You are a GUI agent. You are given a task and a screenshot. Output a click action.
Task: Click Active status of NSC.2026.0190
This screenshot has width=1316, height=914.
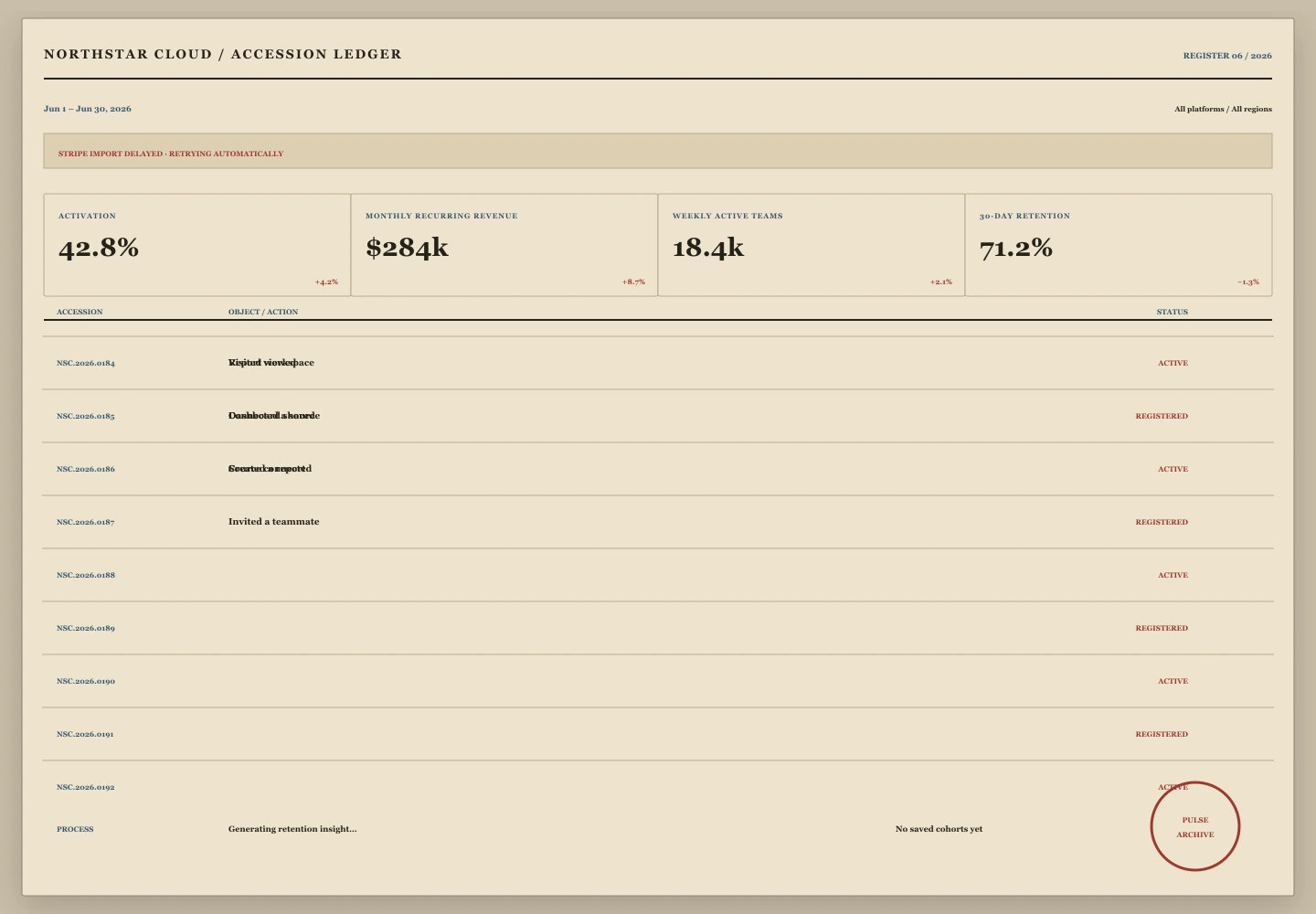pos(1173,681)
